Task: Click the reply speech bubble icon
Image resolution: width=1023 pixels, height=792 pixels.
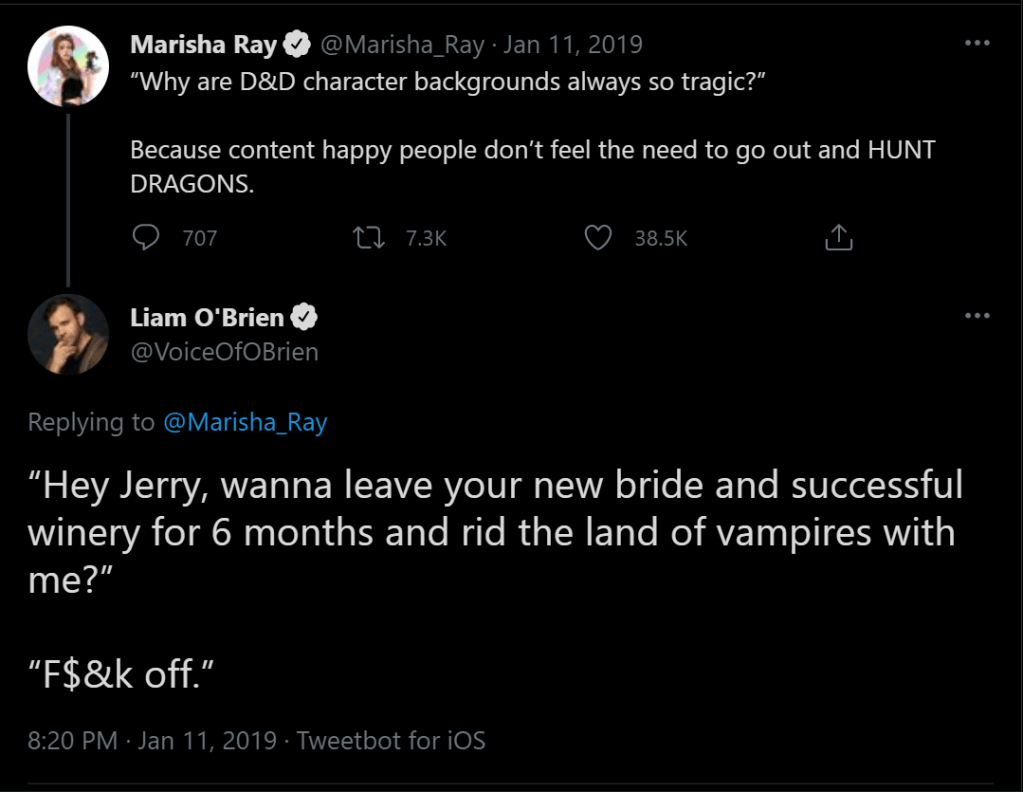Action: 147,237
